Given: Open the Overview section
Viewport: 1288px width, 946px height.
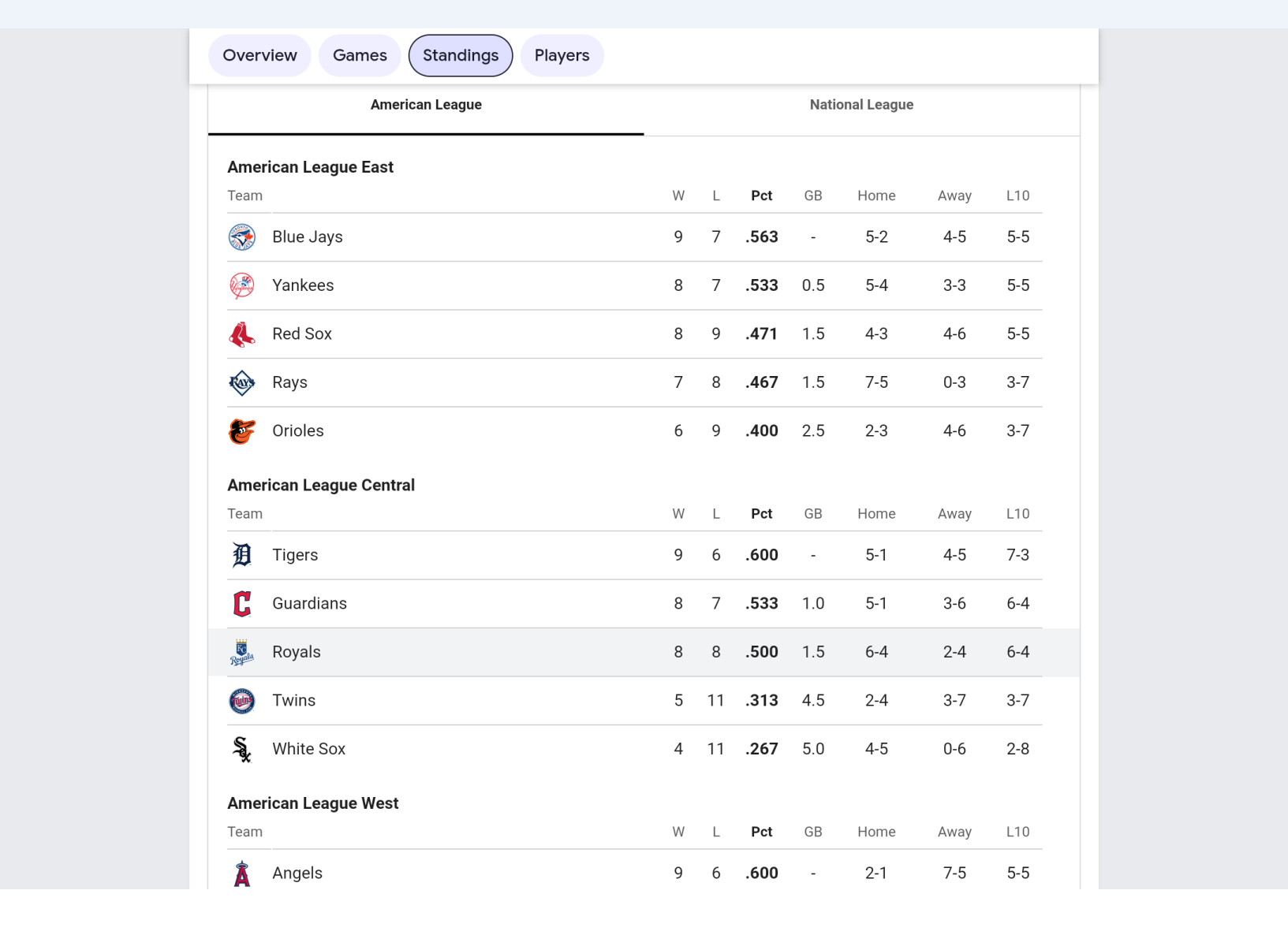Looking at the screenshot, I should pos(259,55).
